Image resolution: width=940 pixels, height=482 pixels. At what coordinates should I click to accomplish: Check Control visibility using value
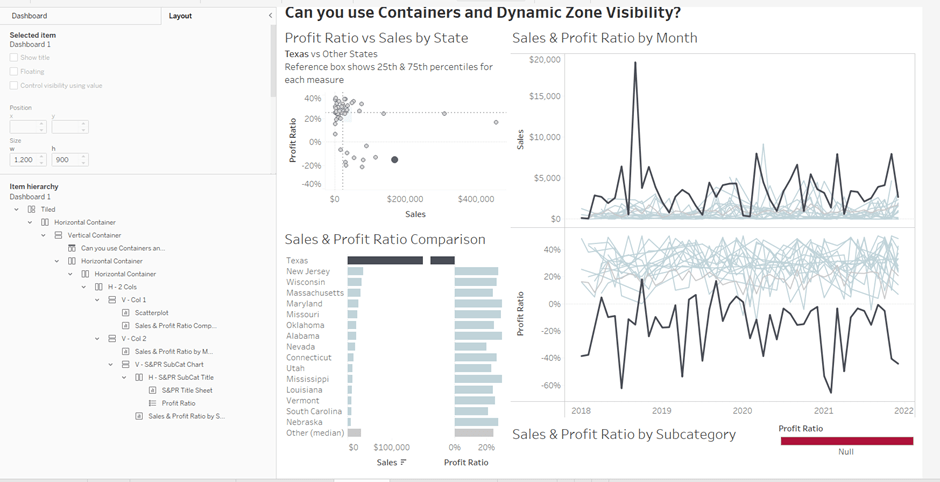[x=13, y=86]
